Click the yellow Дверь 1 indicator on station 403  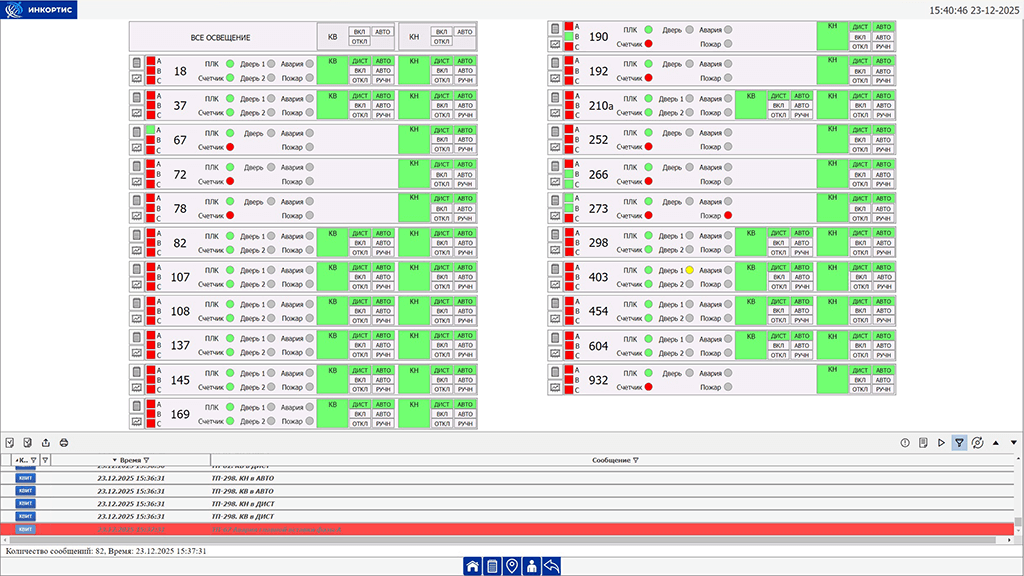[689, 270]
